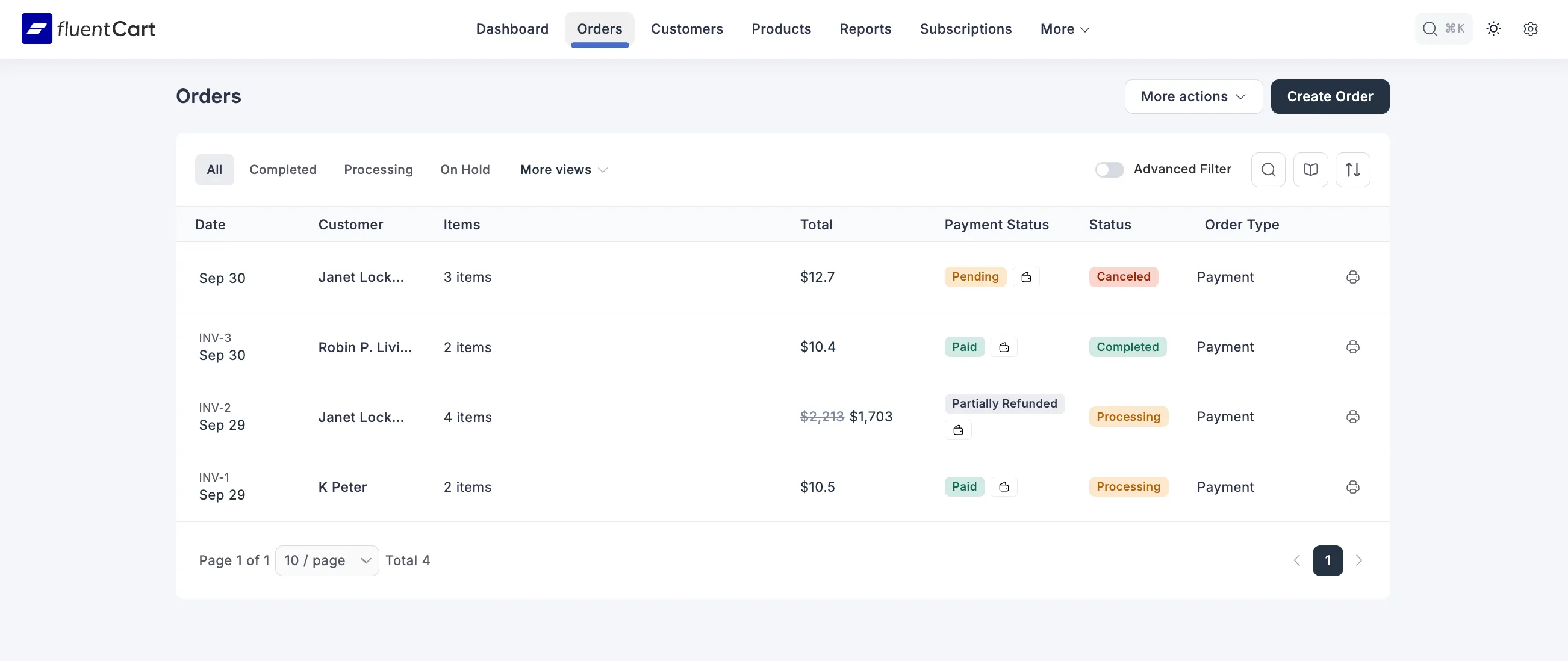Print the INV-3 order for Robin P. Livi...
The image size is (1568, 661).
coord(1352,346)
